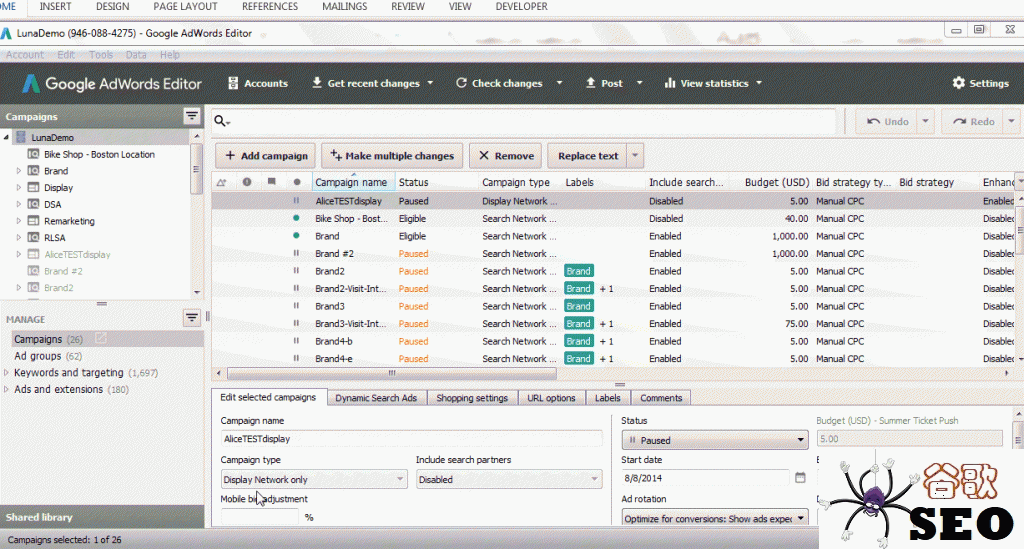Screen dimensions: 1024x549
Task: Expand Keywords and targeting section
Action: [x=7, y=372]
